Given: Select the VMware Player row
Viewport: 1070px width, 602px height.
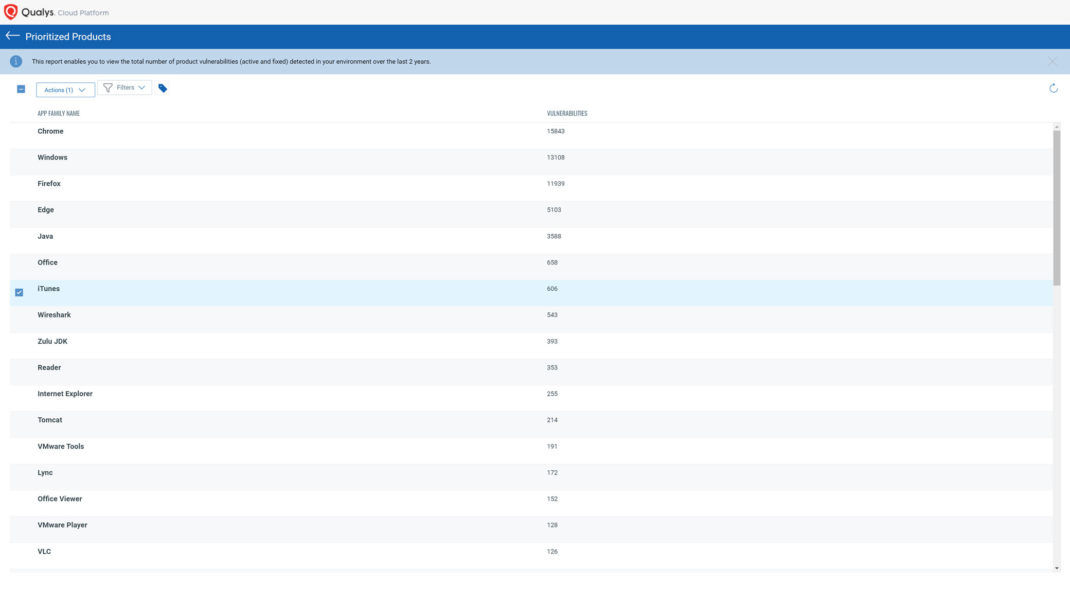Looking at the screenshot, I should [x=531, y=530].
